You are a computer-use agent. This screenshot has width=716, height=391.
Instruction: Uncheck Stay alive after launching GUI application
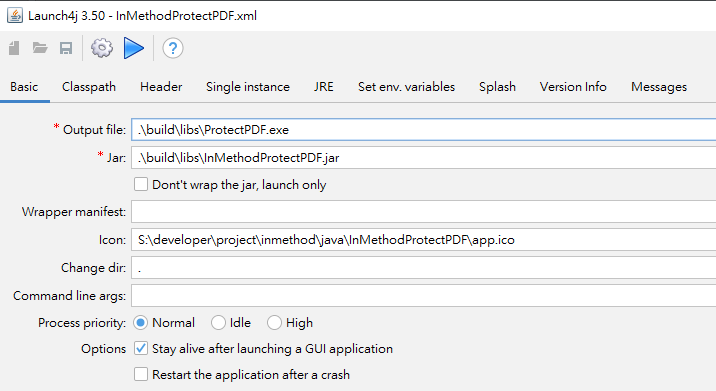click(x=141, y=348)
